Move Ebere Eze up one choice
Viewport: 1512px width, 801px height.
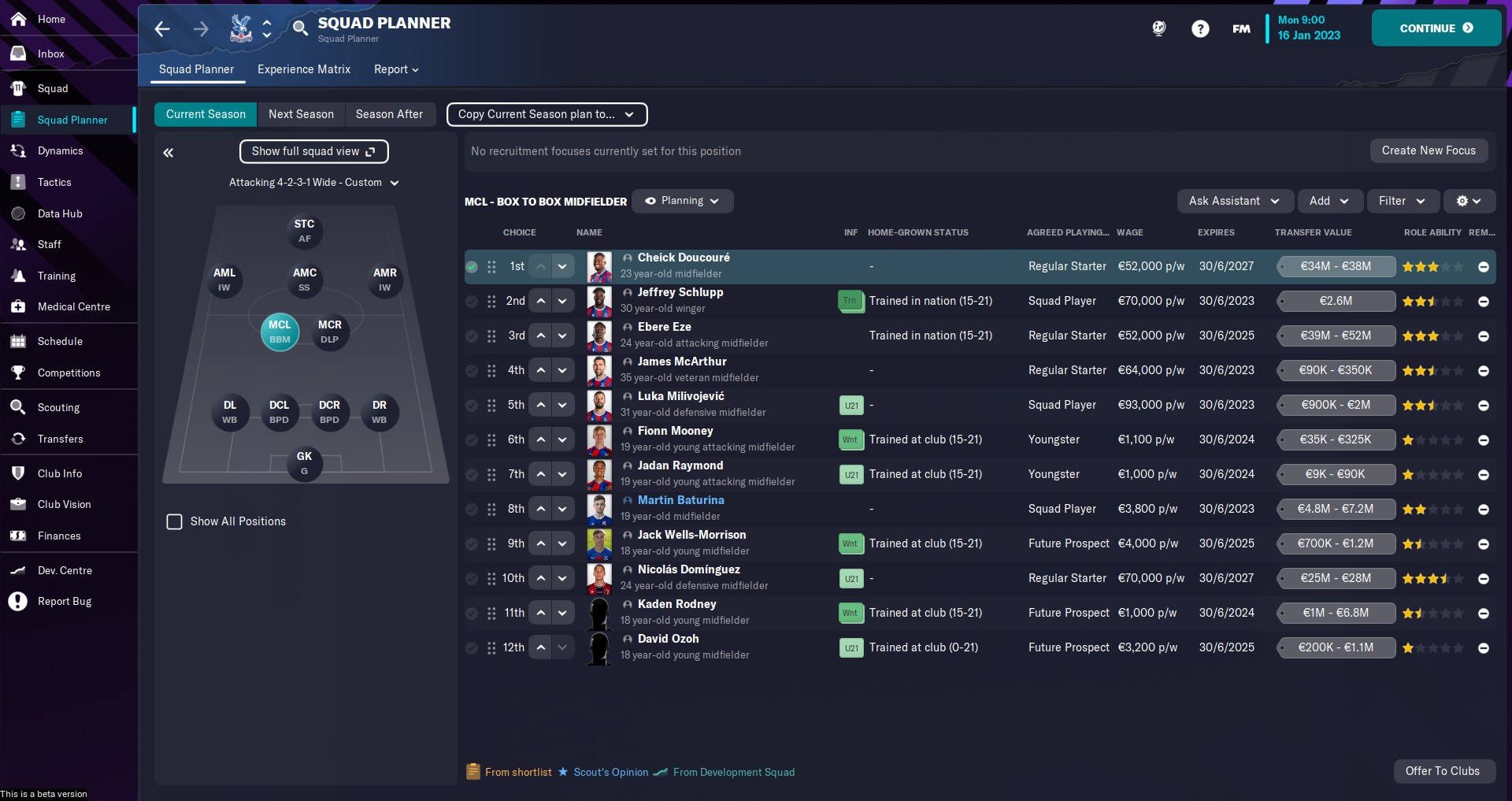click(x=541, y=336)
